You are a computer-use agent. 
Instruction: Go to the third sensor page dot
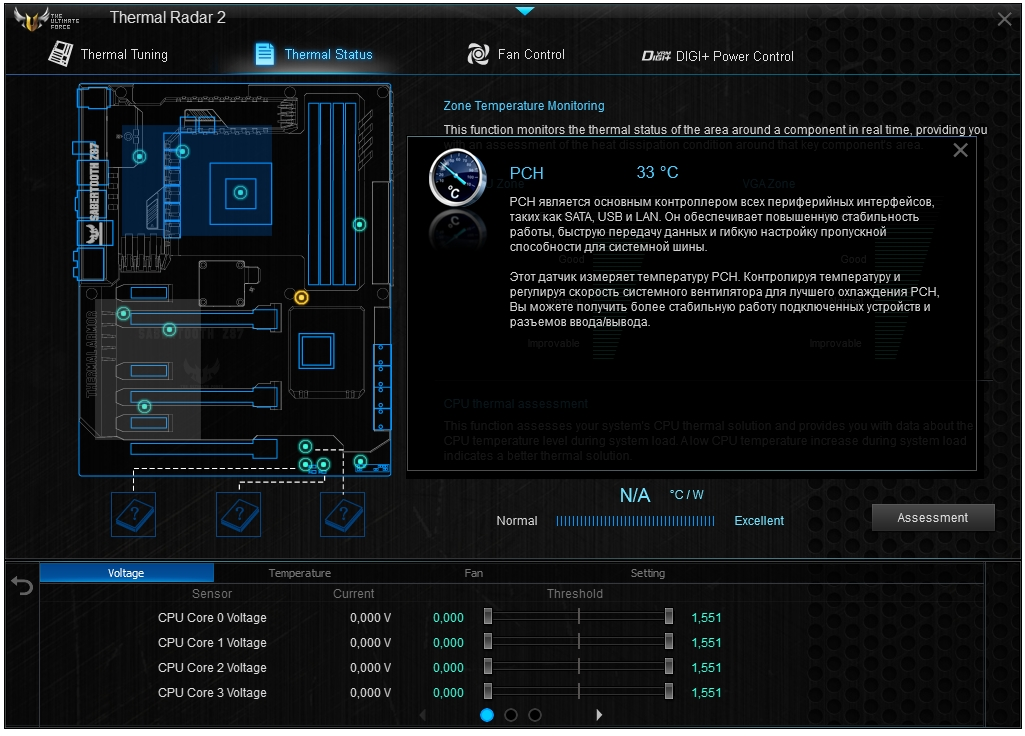click(535, 715)
